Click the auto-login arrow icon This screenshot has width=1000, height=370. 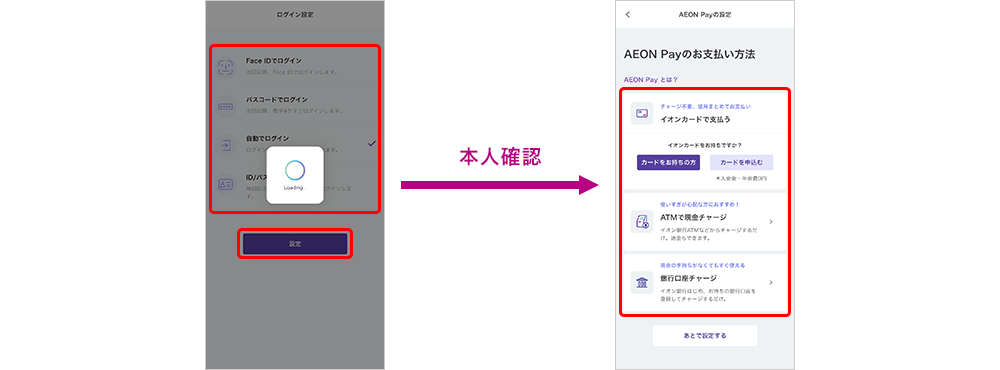pos(225,144)
